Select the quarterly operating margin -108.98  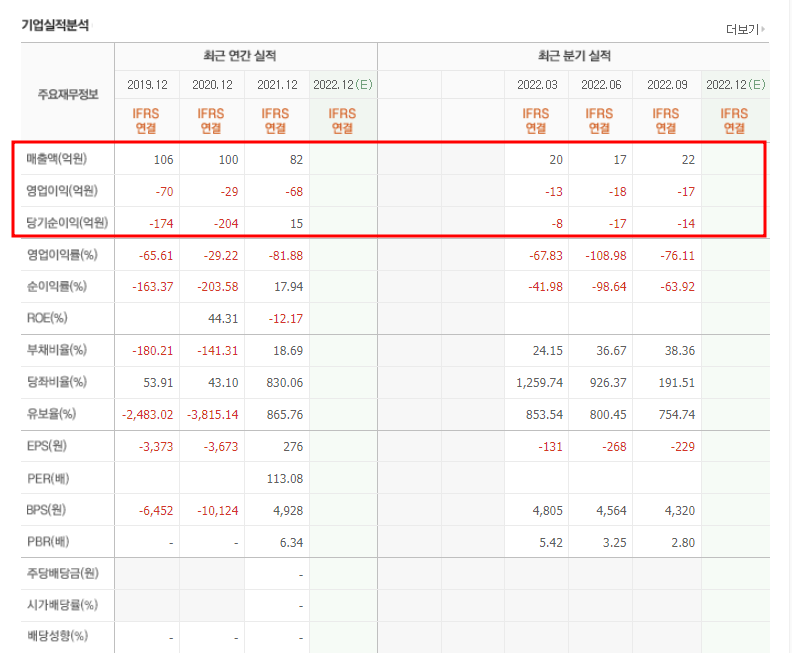(606, 256)
